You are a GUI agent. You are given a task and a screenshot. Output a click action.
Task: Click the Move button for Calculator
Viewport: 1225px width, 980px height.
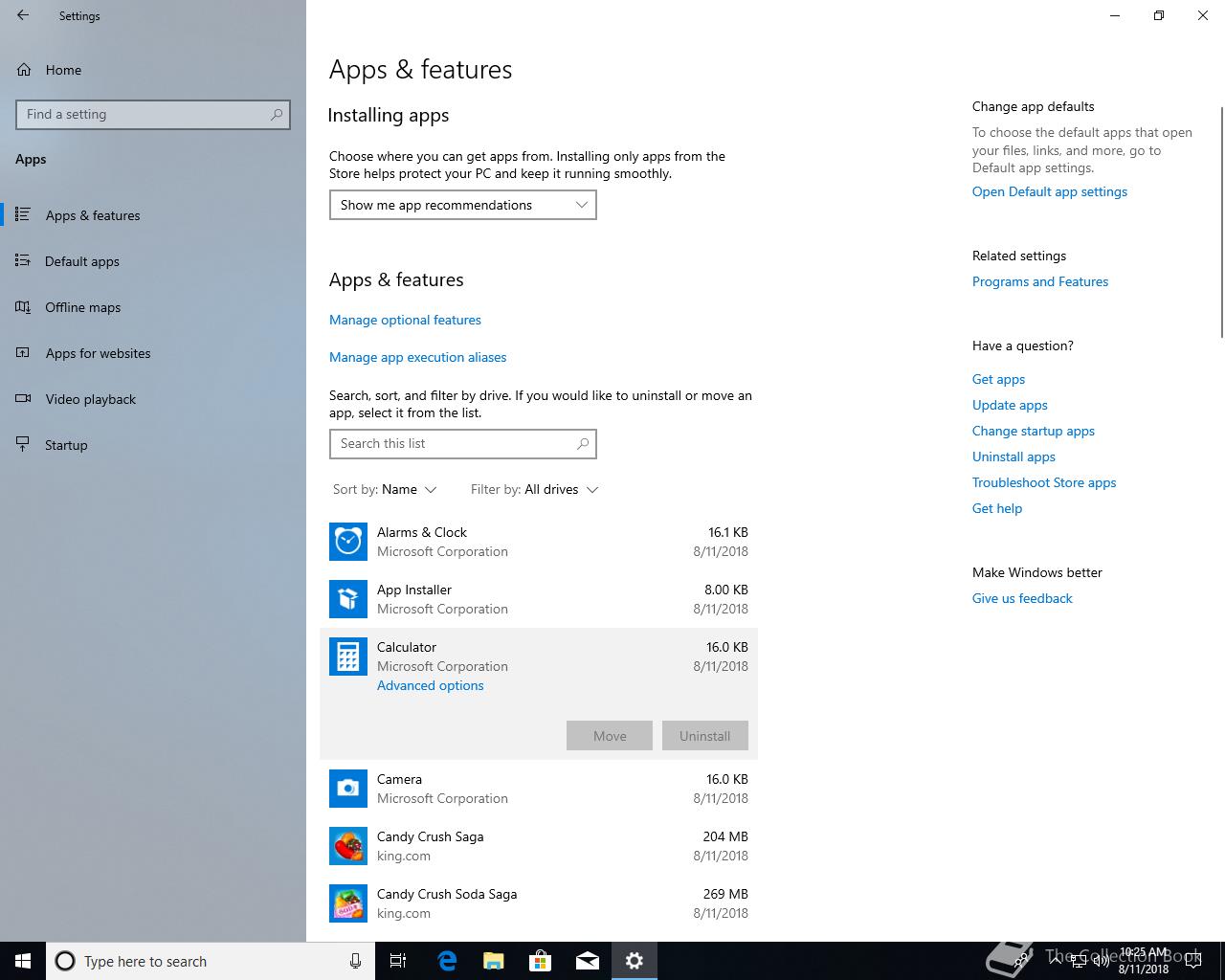[x=610, y=736]
